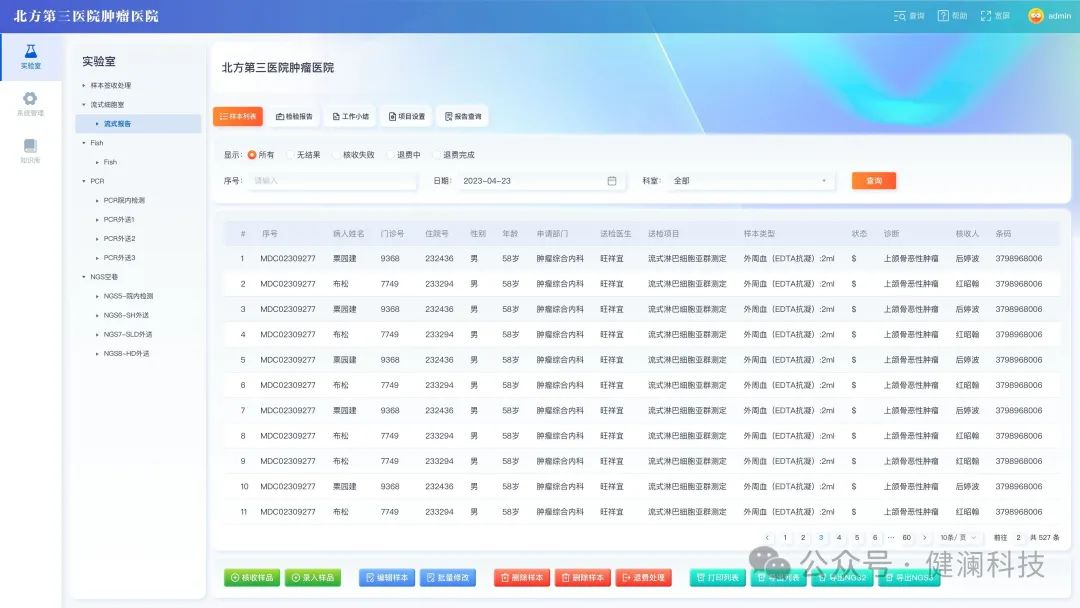Open the 10条/页 page size dropdown
Screen dimensions: 1080x608
959,538
